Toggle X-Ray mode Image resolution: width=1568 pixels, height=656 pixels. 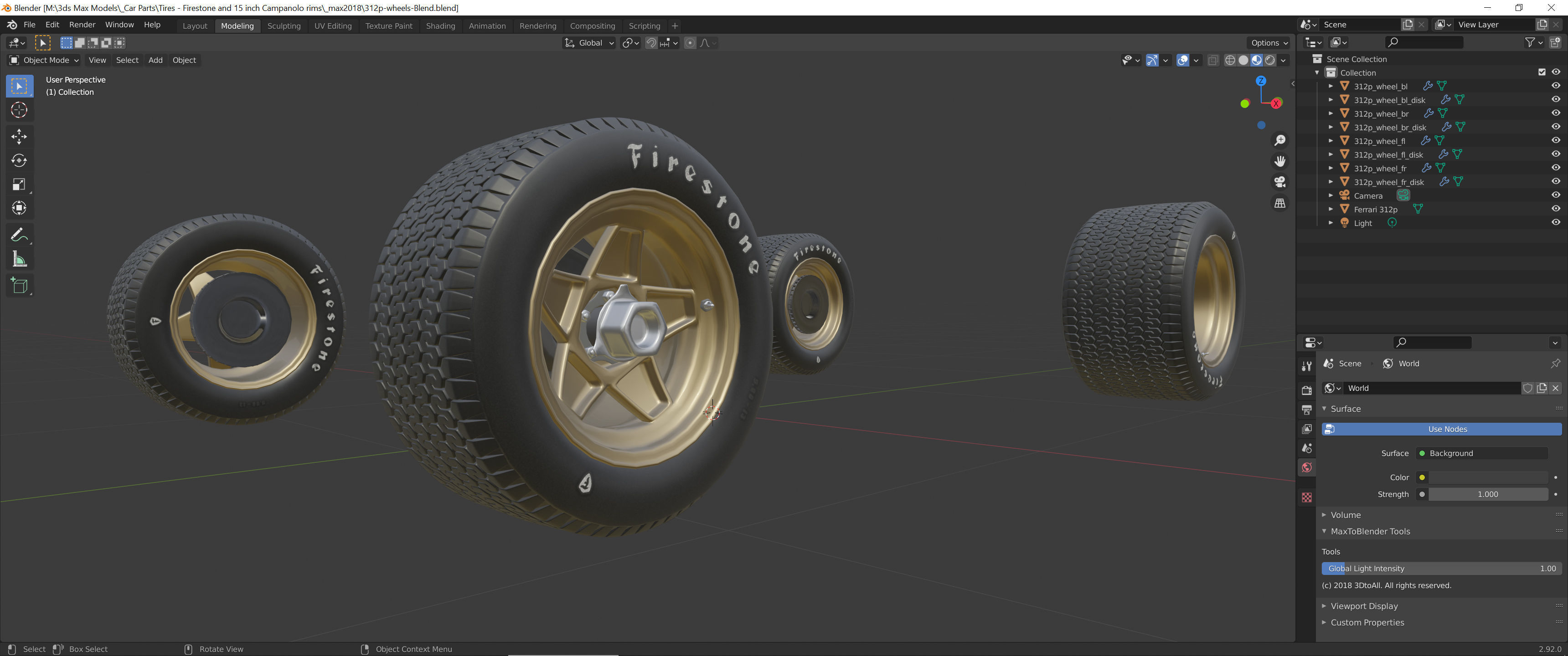tap(1212, 60)
